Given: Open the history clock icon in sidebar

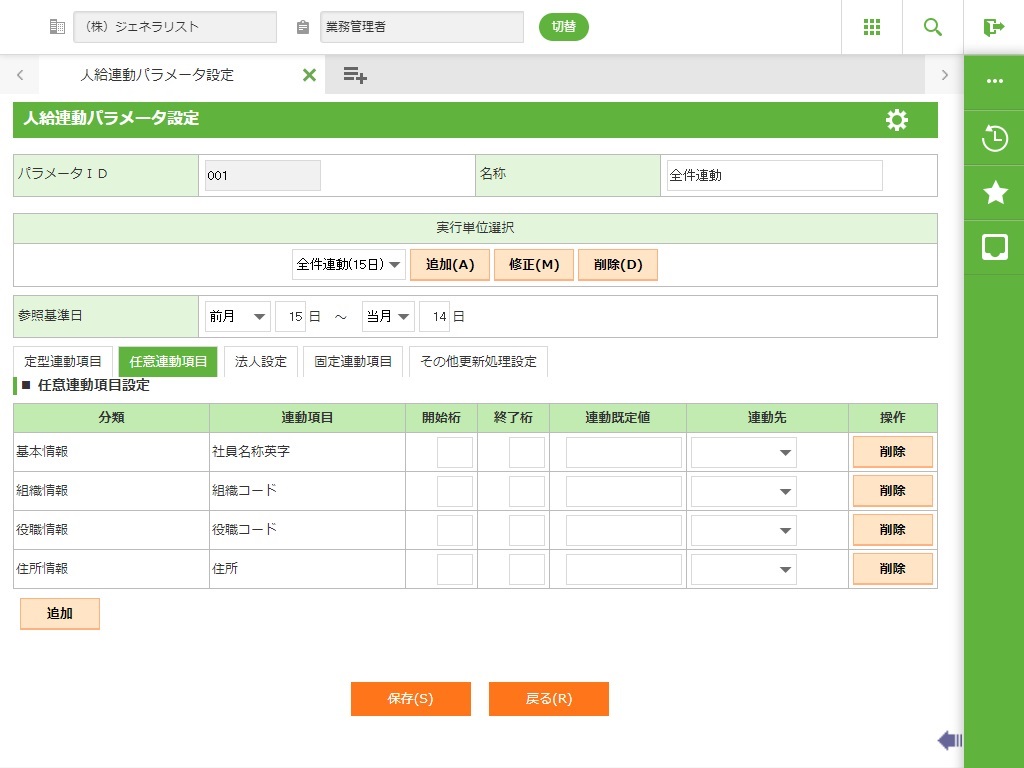Looking at the screenshot, I should click(995, 138).
